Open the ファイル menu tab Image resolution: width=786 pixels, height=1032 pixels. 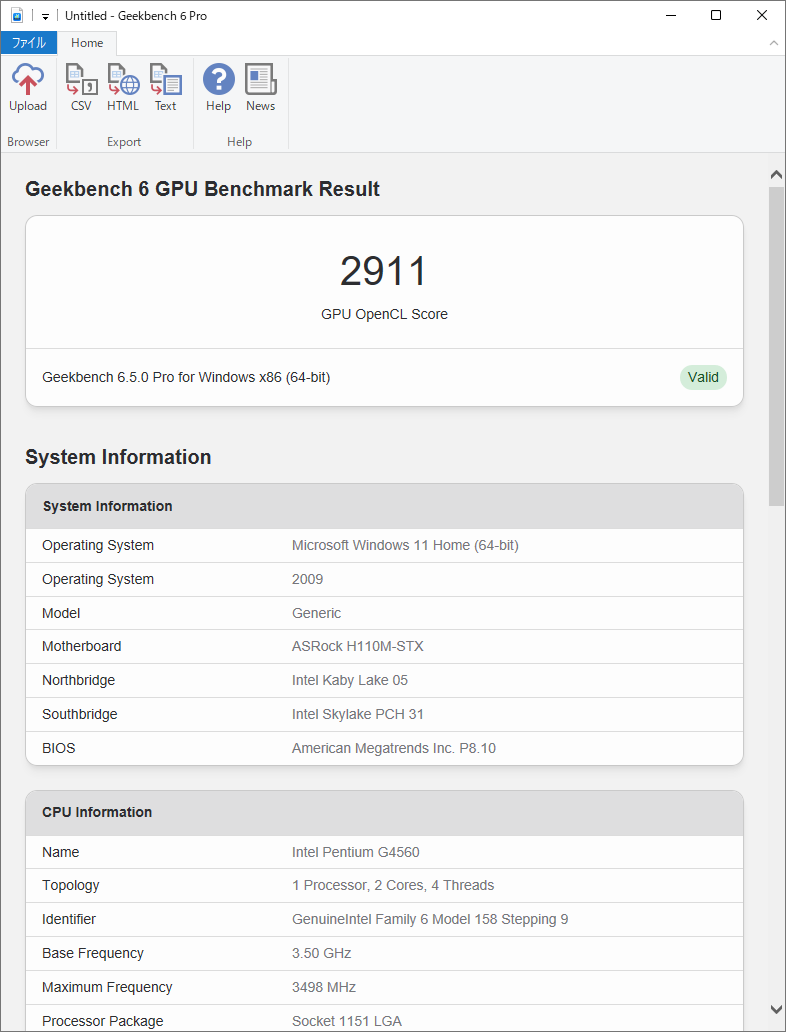pyautogui.click(x=28, y=43)
